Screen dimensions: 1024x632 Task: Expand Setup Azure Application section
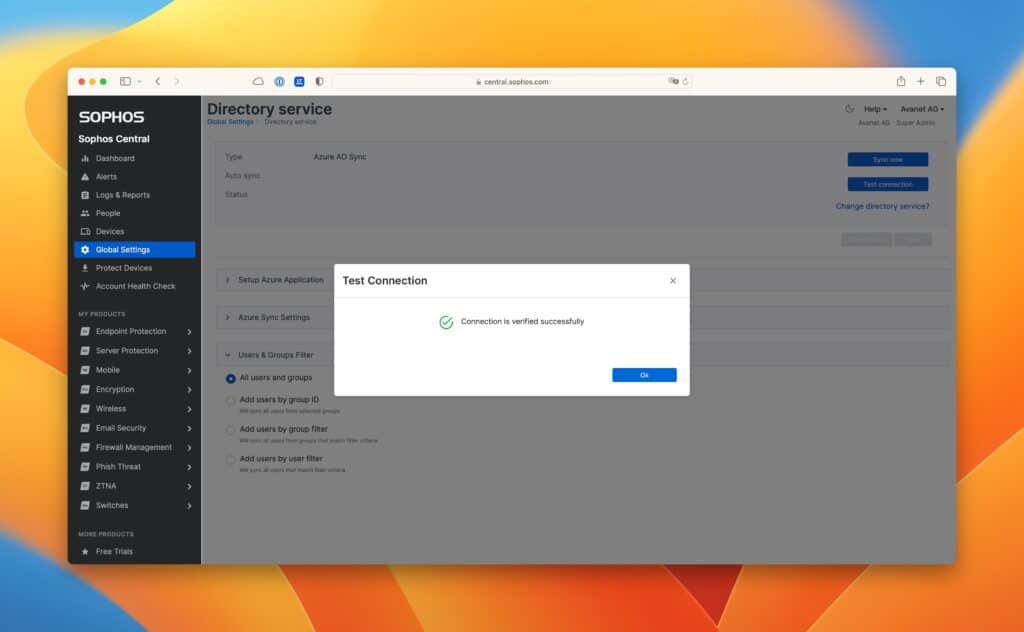tap(227, 280)
